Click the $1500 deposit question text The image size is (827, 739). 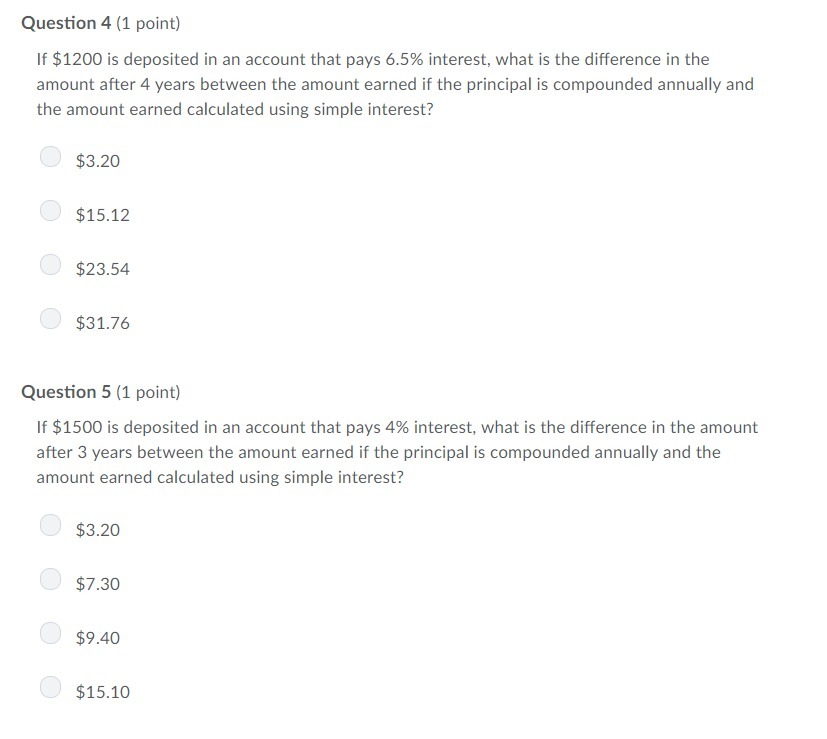397,452
